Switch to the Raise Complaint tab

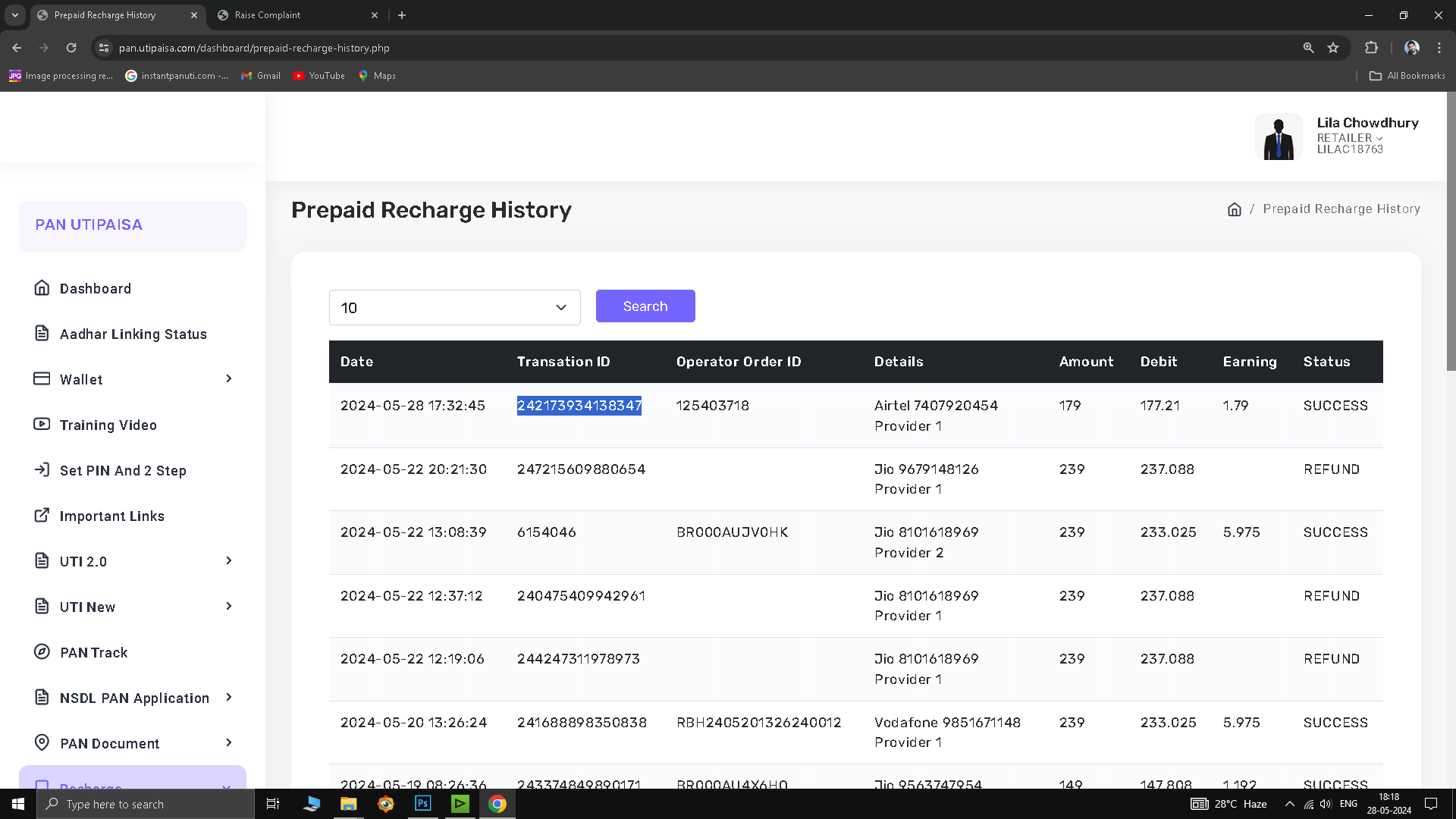pos(268,15)
